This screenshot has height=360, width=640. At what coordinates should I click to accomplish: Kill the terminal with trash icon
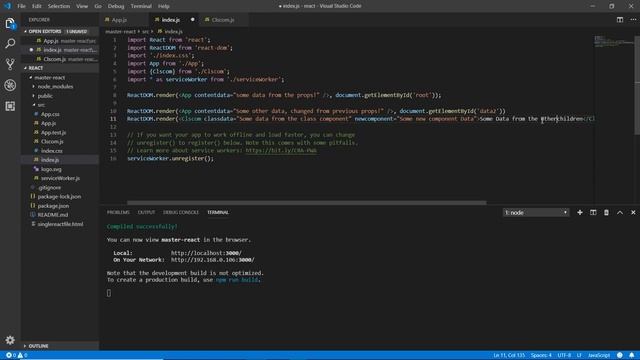tap(606, 213)
